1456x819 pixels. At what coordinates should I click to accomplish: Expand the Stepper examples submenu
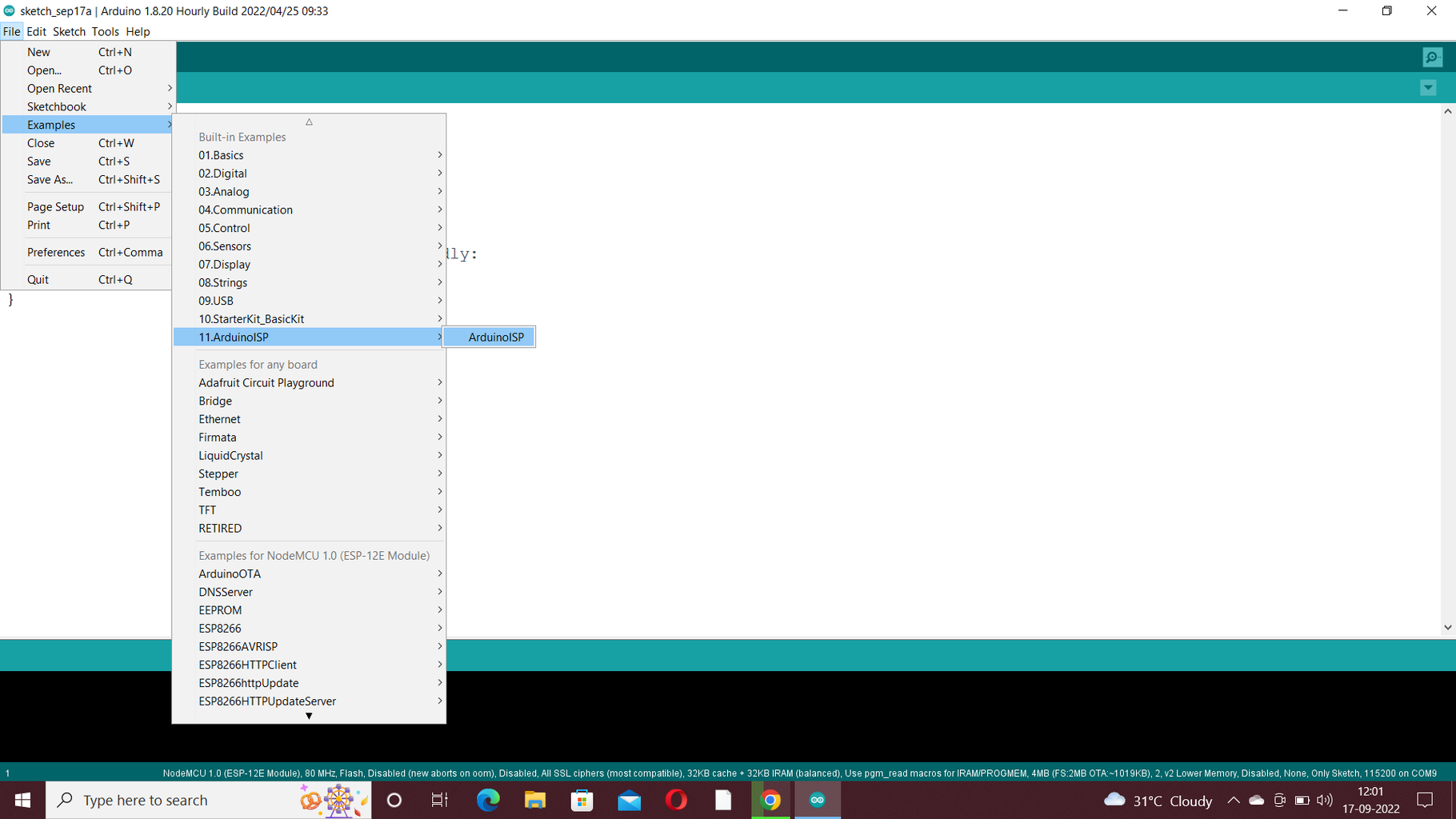(309, 474)
